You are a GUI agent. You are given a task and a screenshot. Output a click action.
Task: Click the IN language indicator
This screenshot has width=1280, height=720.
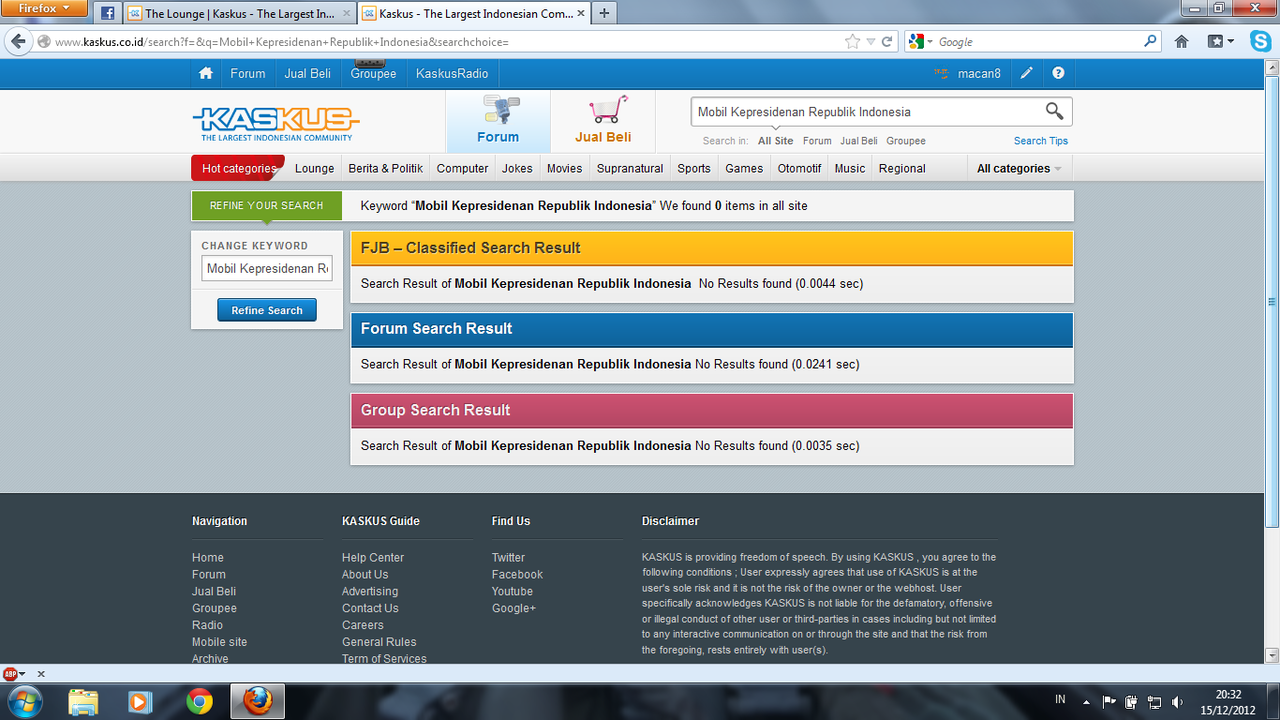[x=1060, y=698]
